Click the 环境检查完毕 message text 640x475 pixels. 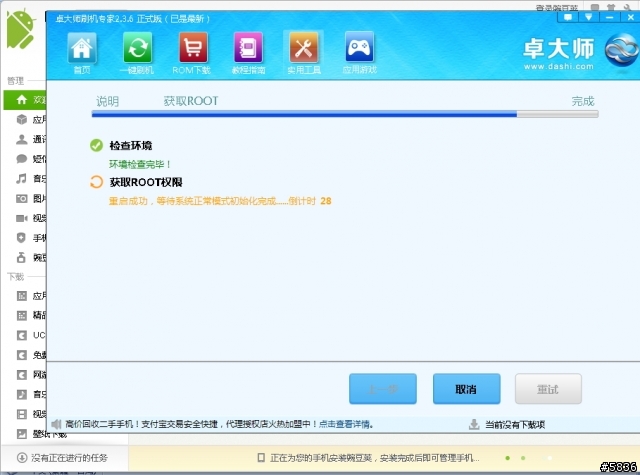pos(140,164)
